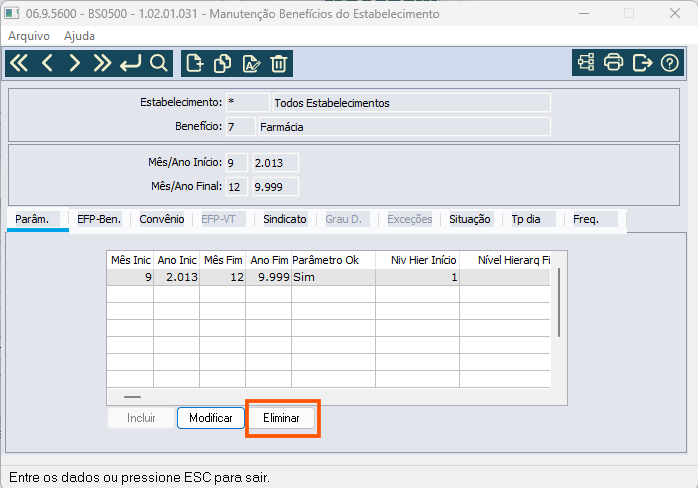The height and width of the screenshot is (488, 698).
Task: Click the Todos Estabelecimentos field
Action: pyautogui.click(x=411, y=102)
